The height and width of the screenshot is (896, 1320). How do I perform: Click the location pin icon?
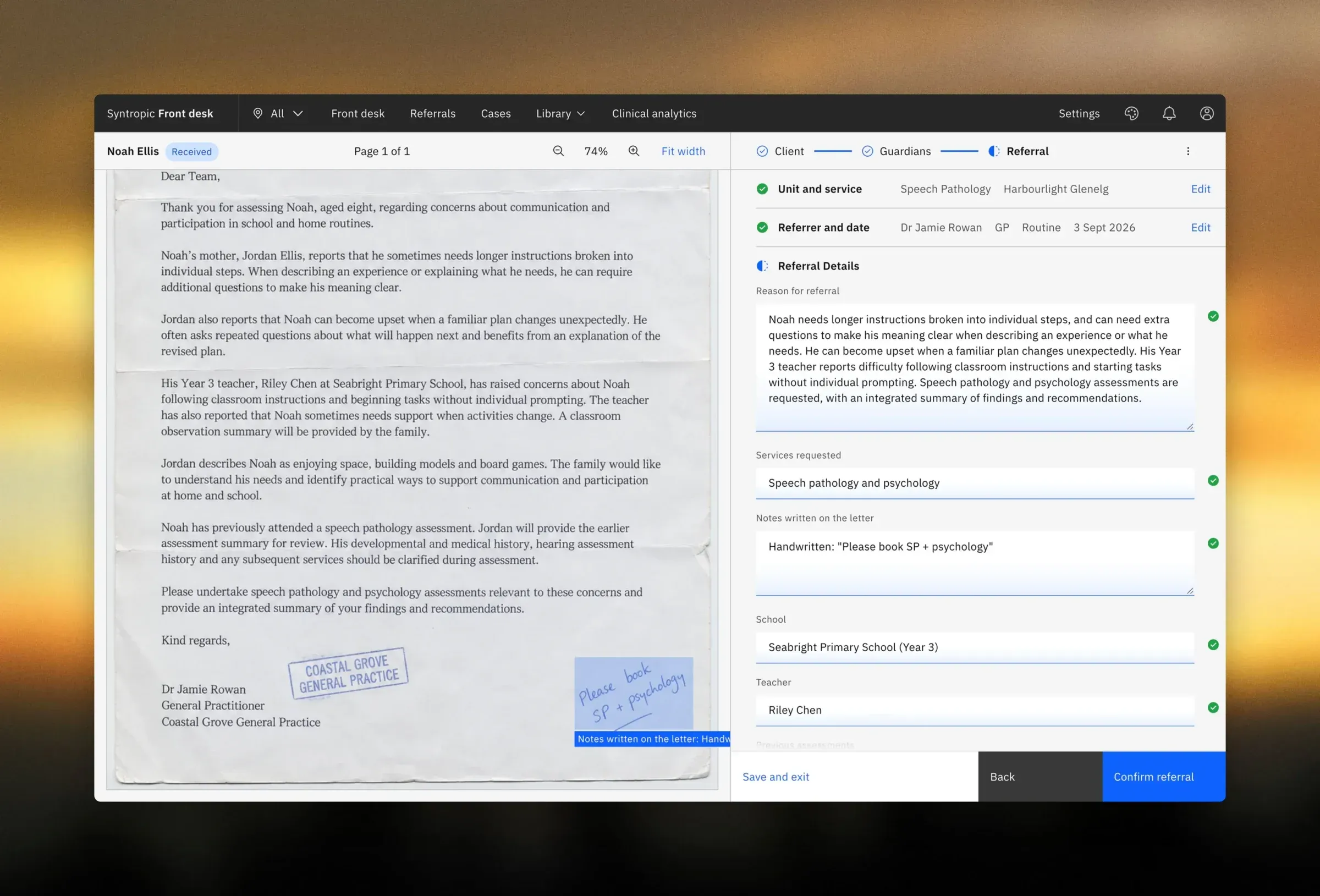point(258,114)
